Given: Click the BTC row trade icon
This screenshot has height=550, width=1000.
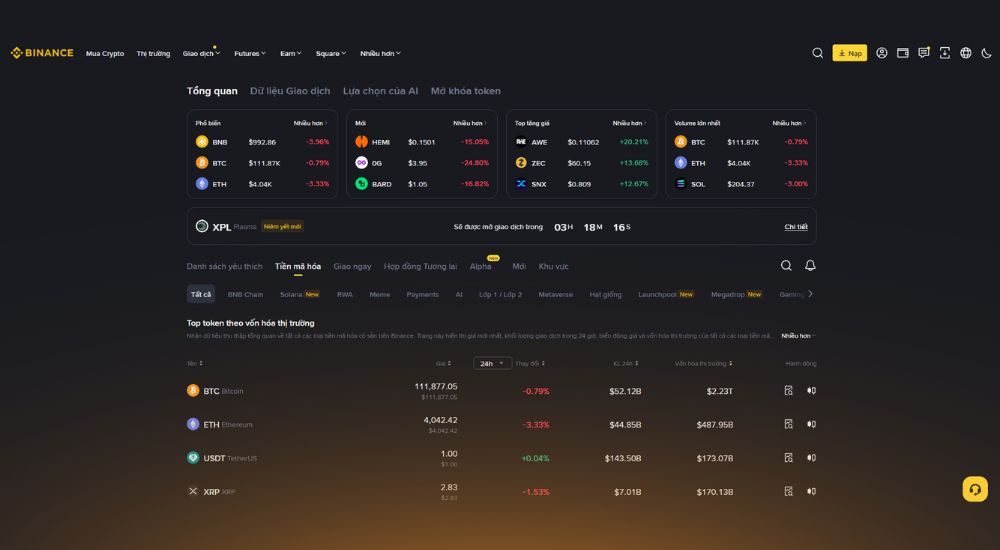Looking at the screenshot, I should [x=811, y=390].
